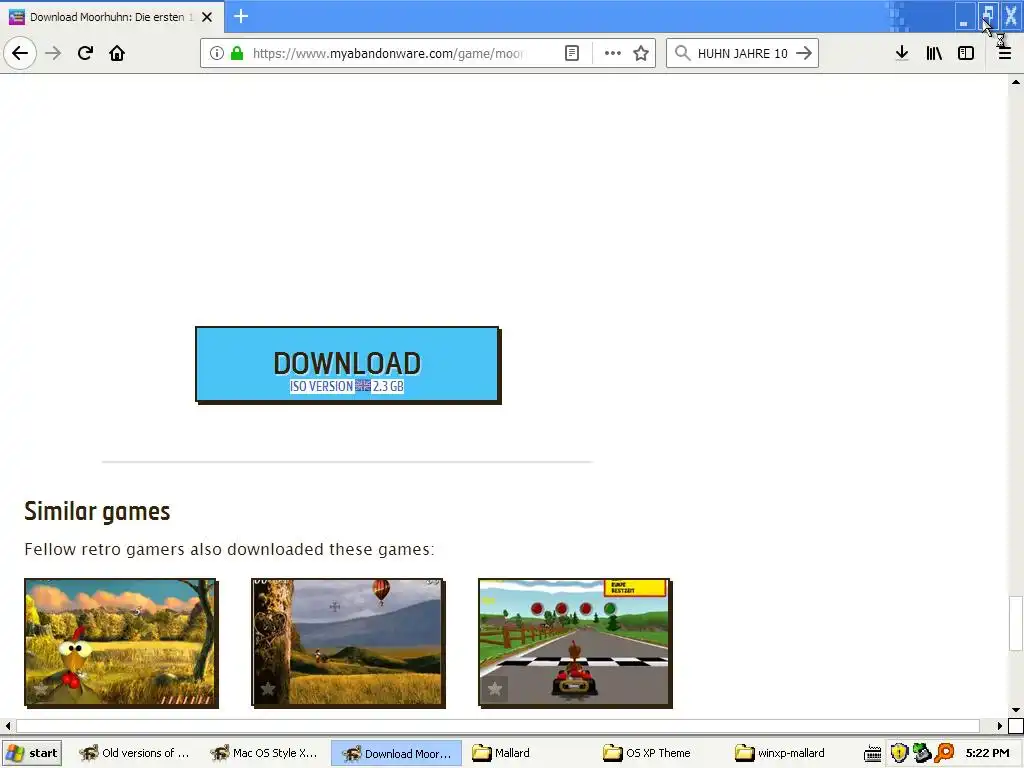Open the downloads panel

pyautogui.click(x=902, y=53)
